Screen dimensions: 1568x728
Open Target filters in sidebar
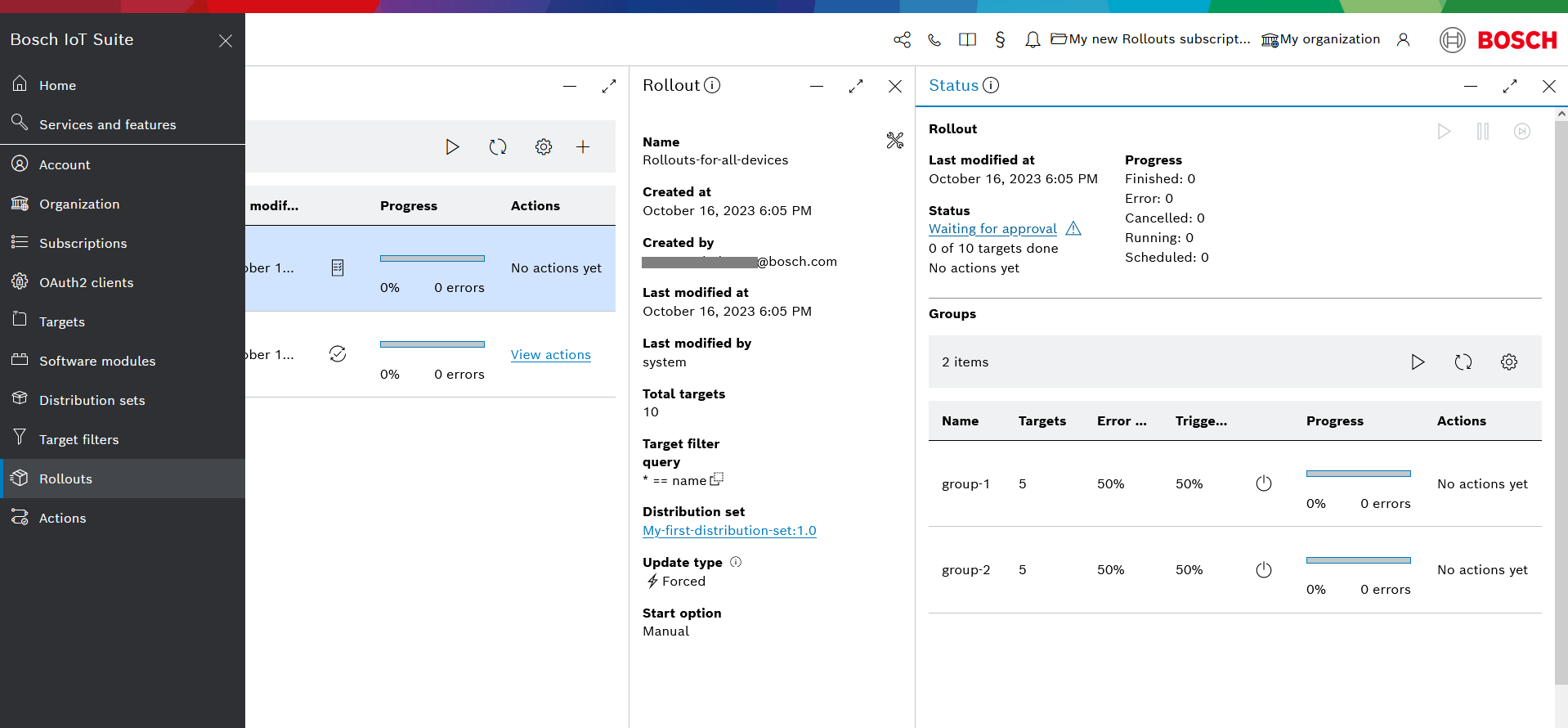[x=79, y=439]
